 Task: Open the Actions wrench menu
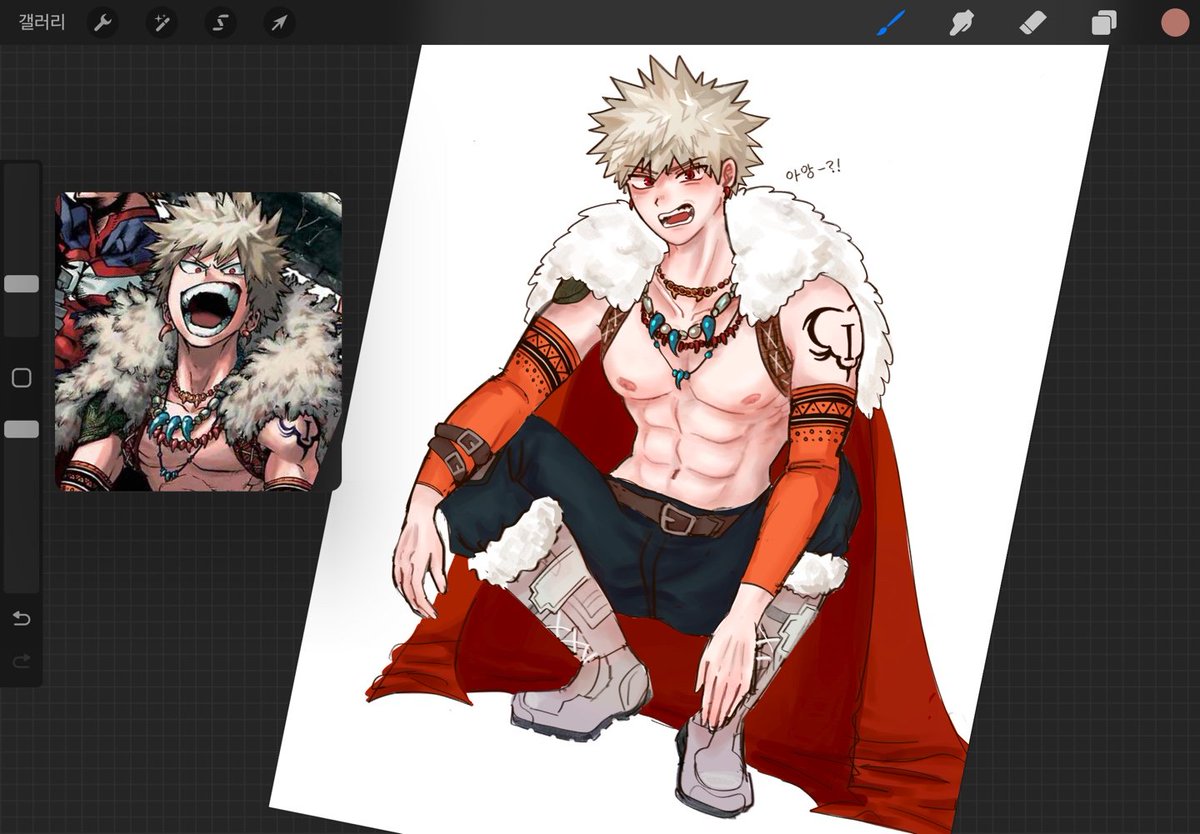point(102,22)
